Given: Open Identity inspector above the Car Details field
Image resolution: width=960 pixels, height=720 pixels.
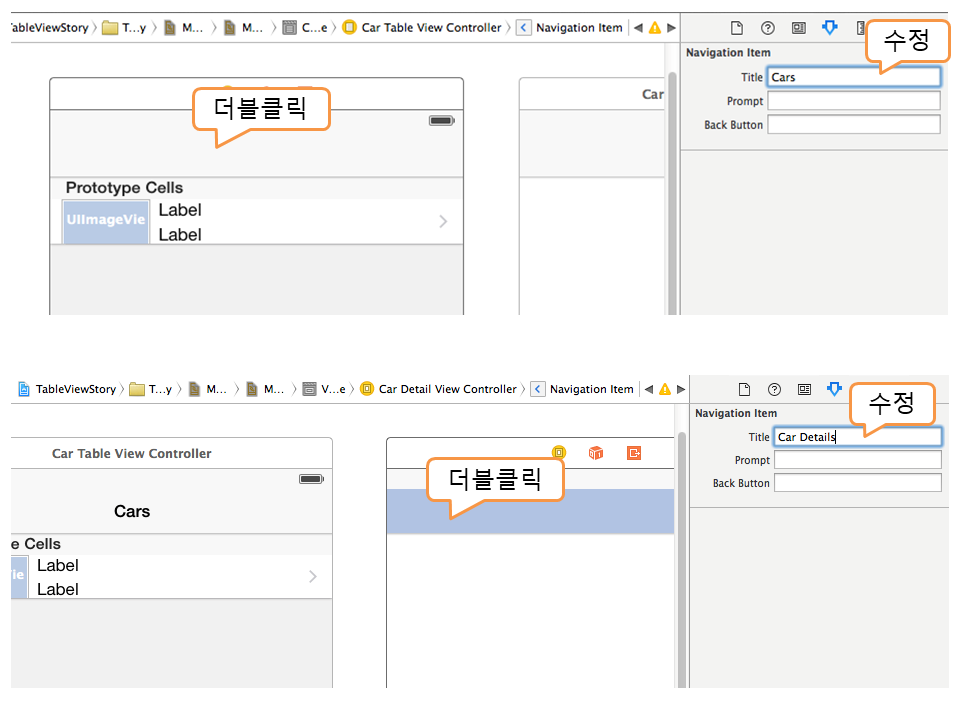Looking at the screenshot, I should (804, 389).
